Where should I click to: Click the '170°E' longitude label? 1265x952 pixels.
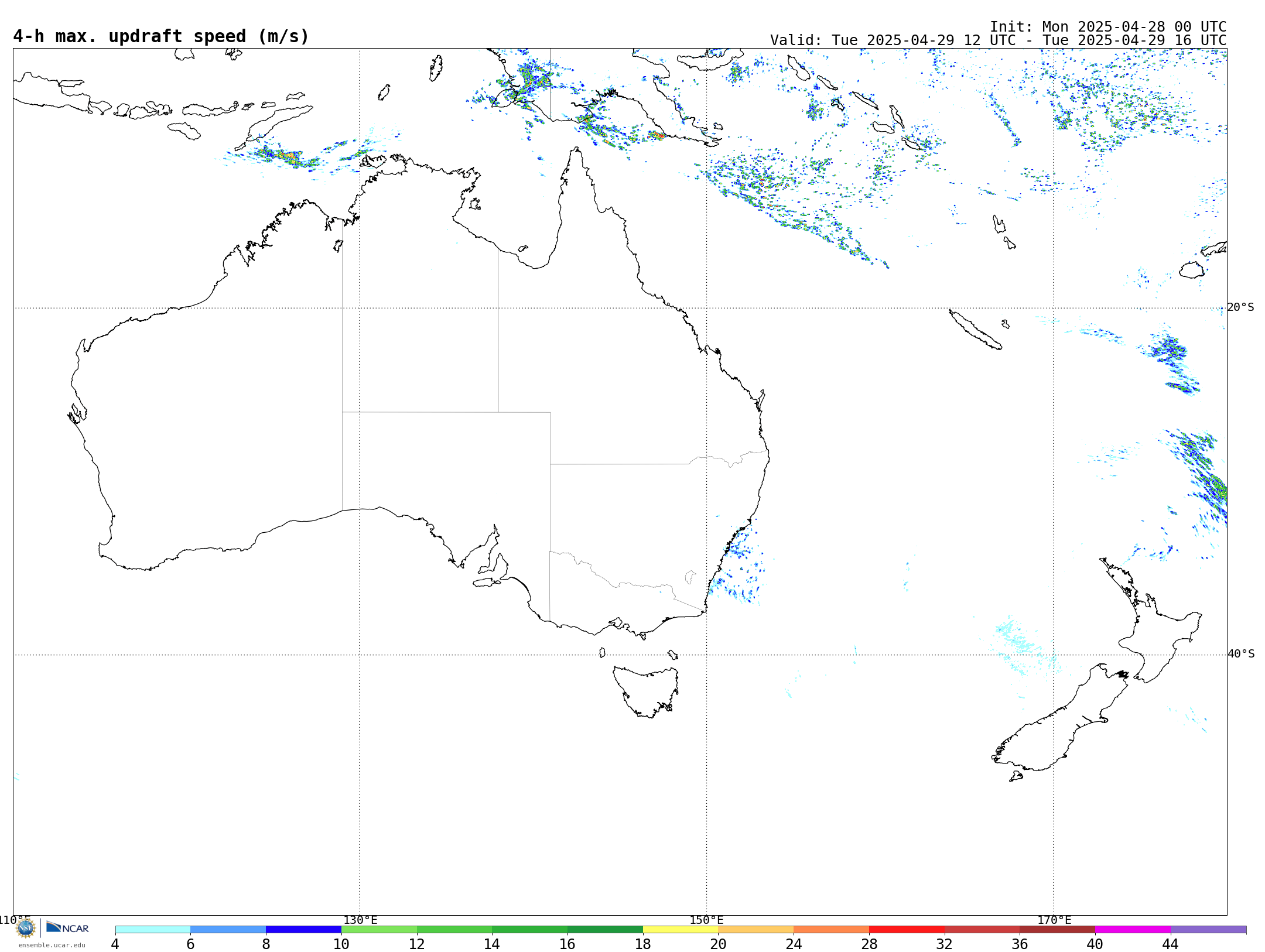point(1054,920)
